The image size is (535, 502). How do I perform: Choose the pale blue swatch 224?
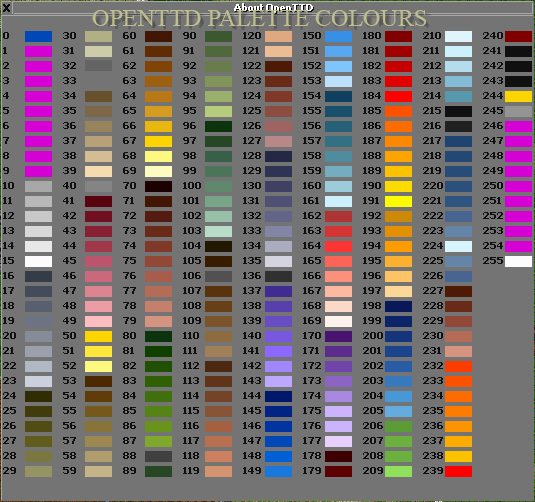459,247
